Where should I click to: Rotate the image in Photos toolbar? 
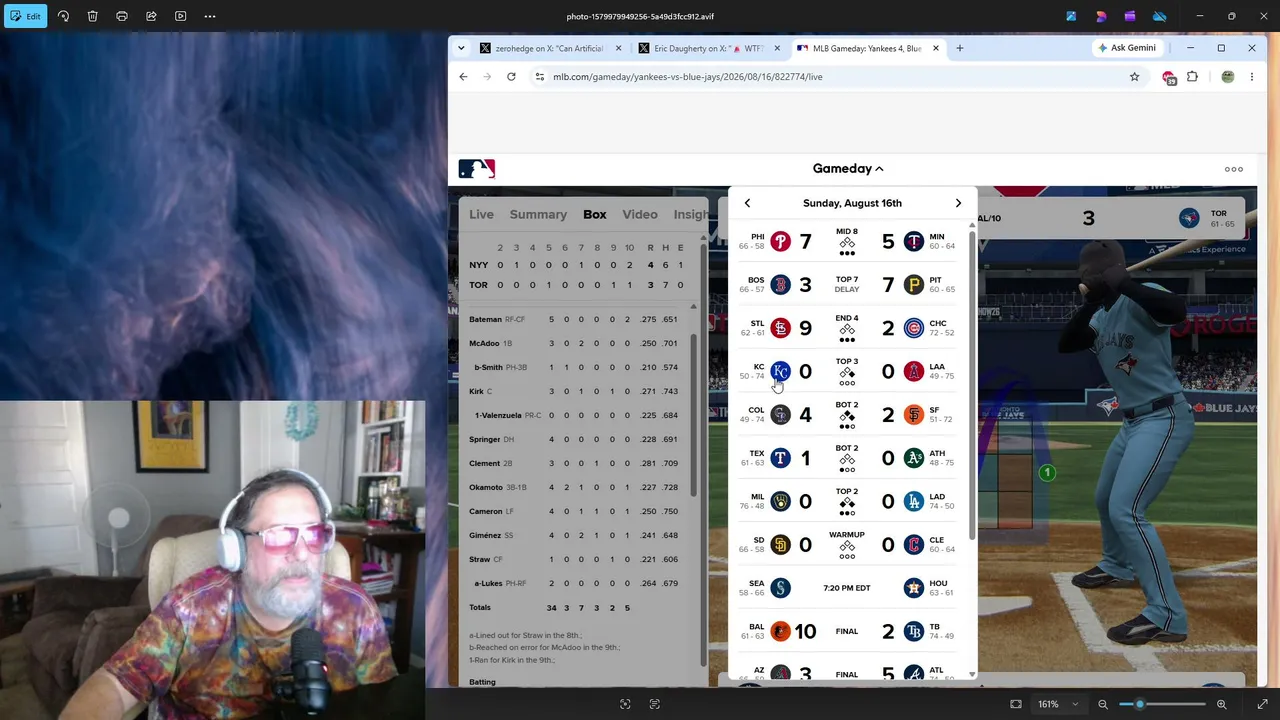[x=63, y=16]
